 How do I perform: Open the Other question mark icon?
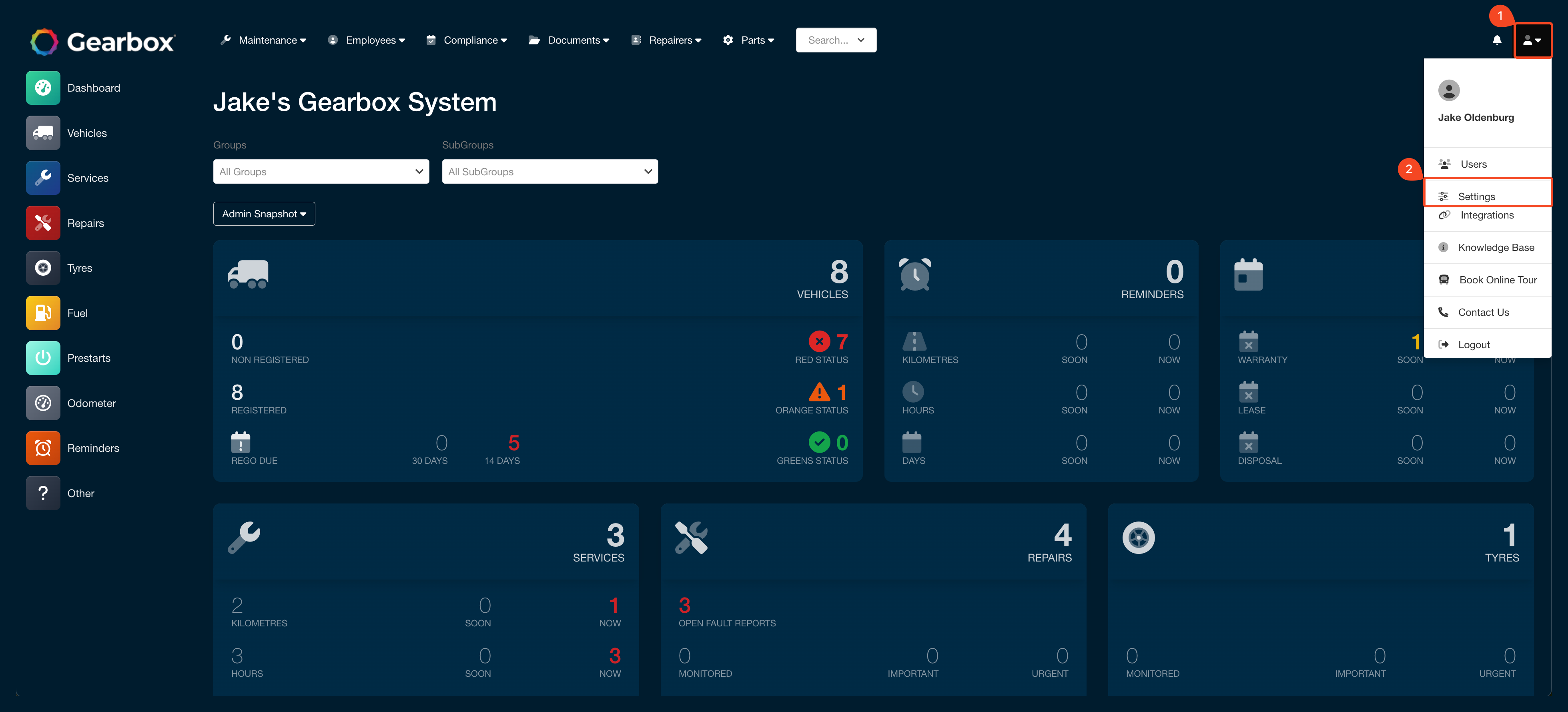42,493
